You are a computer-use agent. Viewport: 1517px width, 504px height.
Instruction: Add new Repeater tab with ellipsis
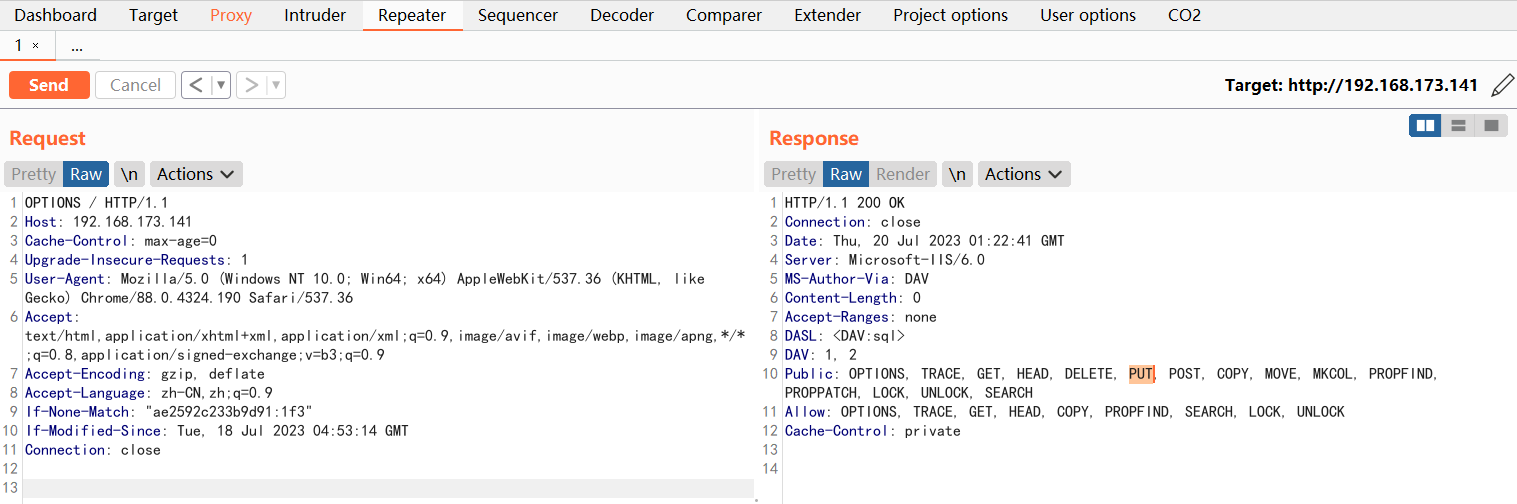tap(77, 46)
